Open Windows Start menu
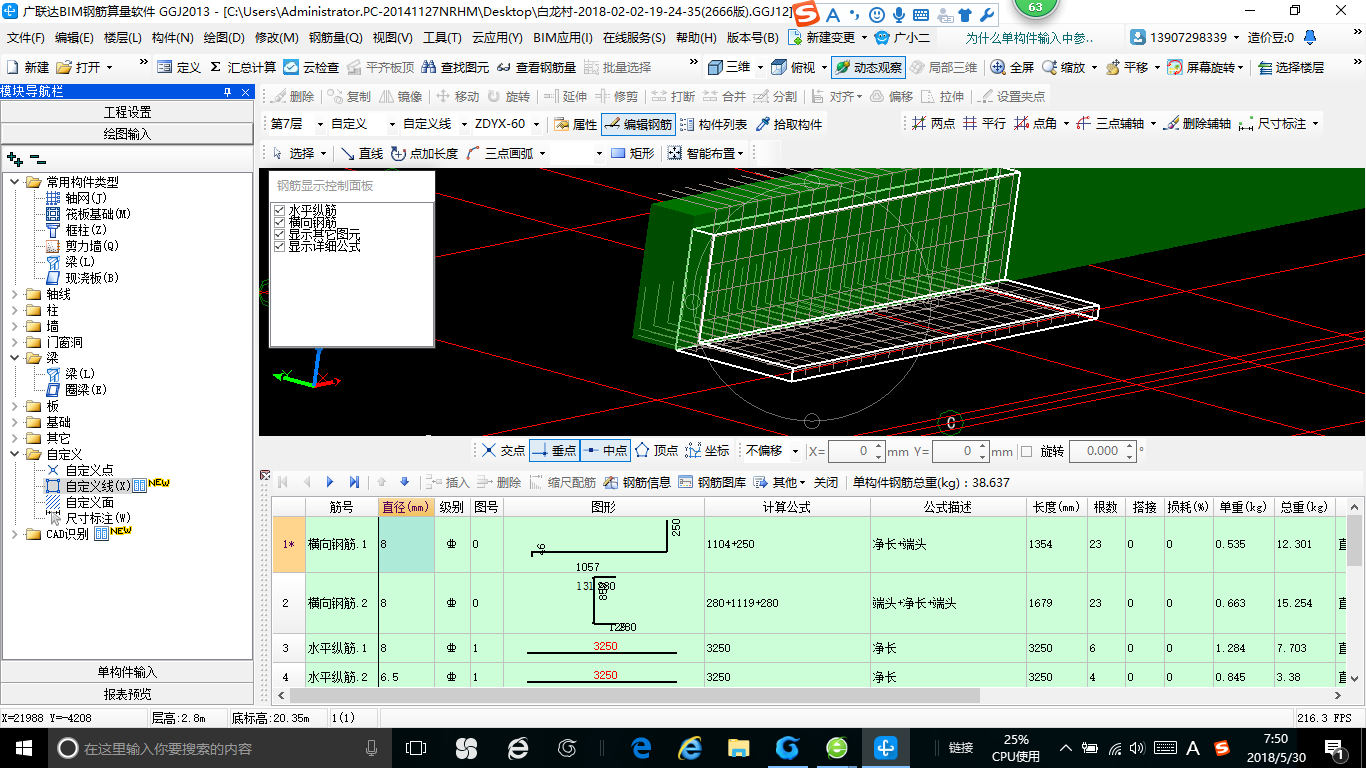Viewport: 1366px width, 768px height. tap(23, 747)
